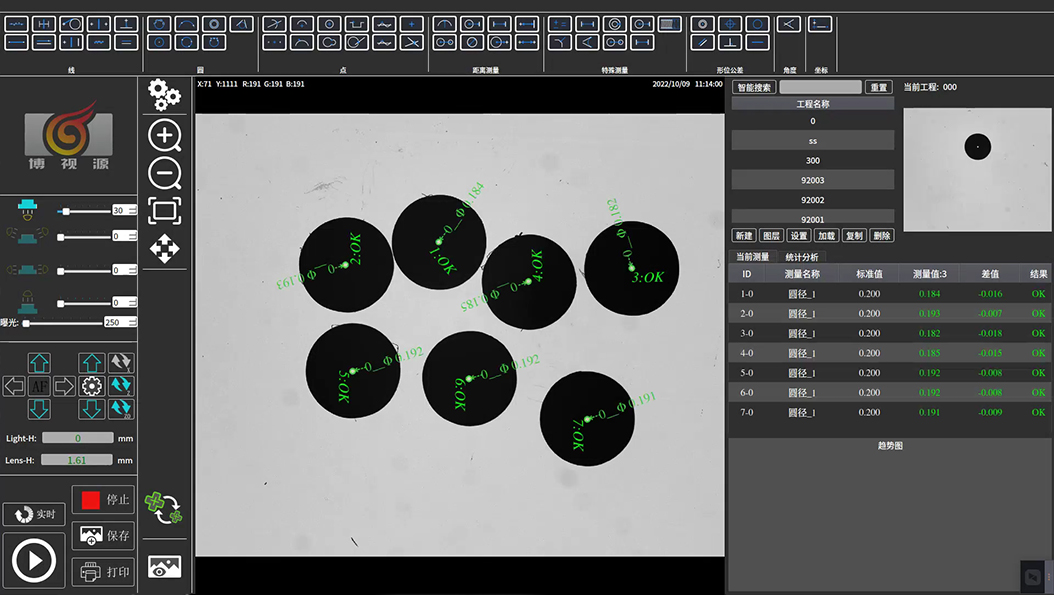Click the exposure stepper showing 250
Screen dimensions: 1054x595
[x=120, y=323]
